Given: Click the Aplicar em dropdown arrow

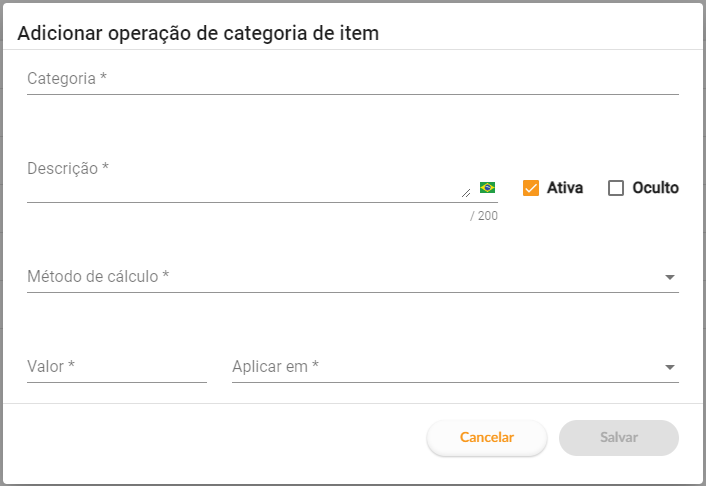Looking at the screenshot, I should [x=670, y=368].
